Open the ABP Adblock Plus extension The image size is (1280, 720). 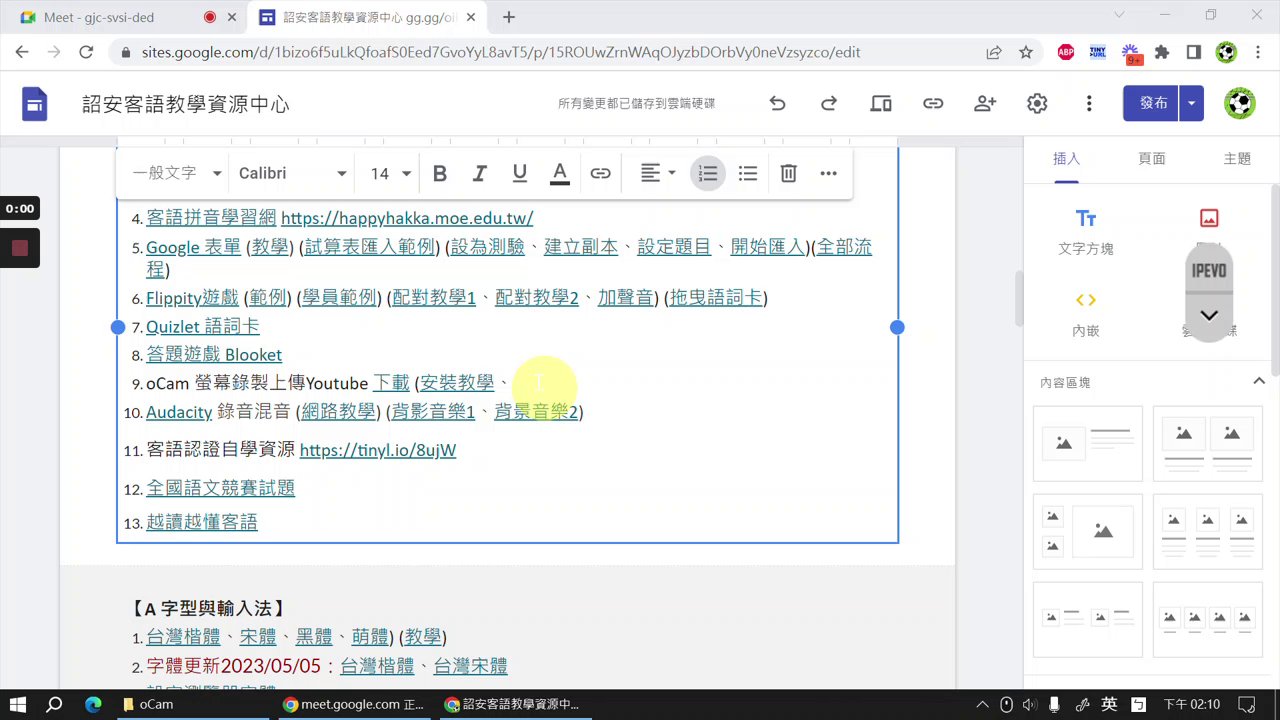point(1066,53)
